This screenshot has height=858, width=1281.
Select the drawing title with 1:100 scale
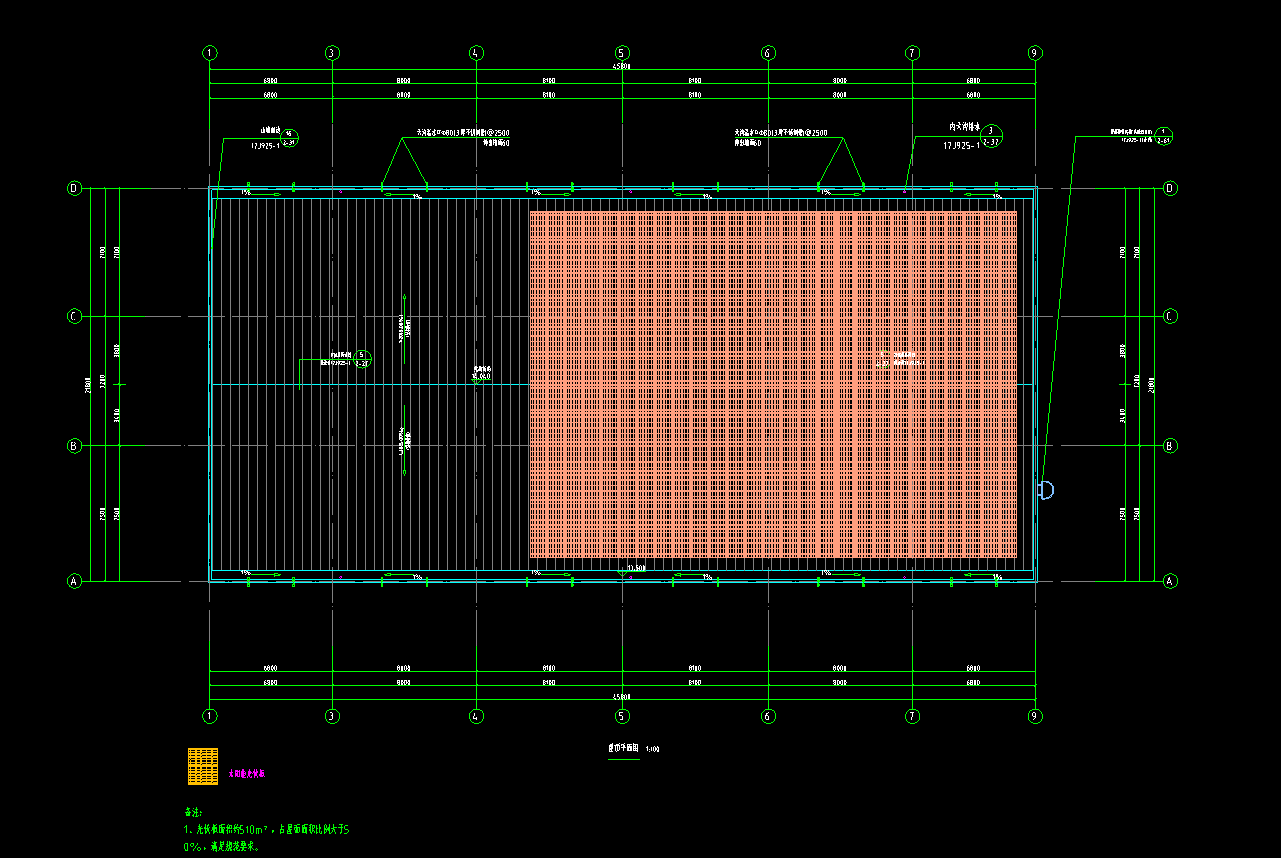(634, 748)
